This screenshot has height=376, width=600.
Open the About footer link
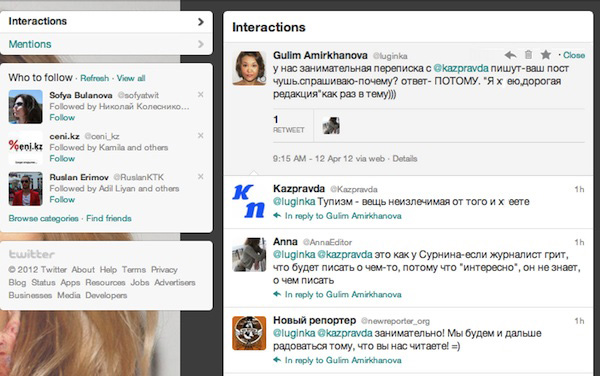click(83, 270)
